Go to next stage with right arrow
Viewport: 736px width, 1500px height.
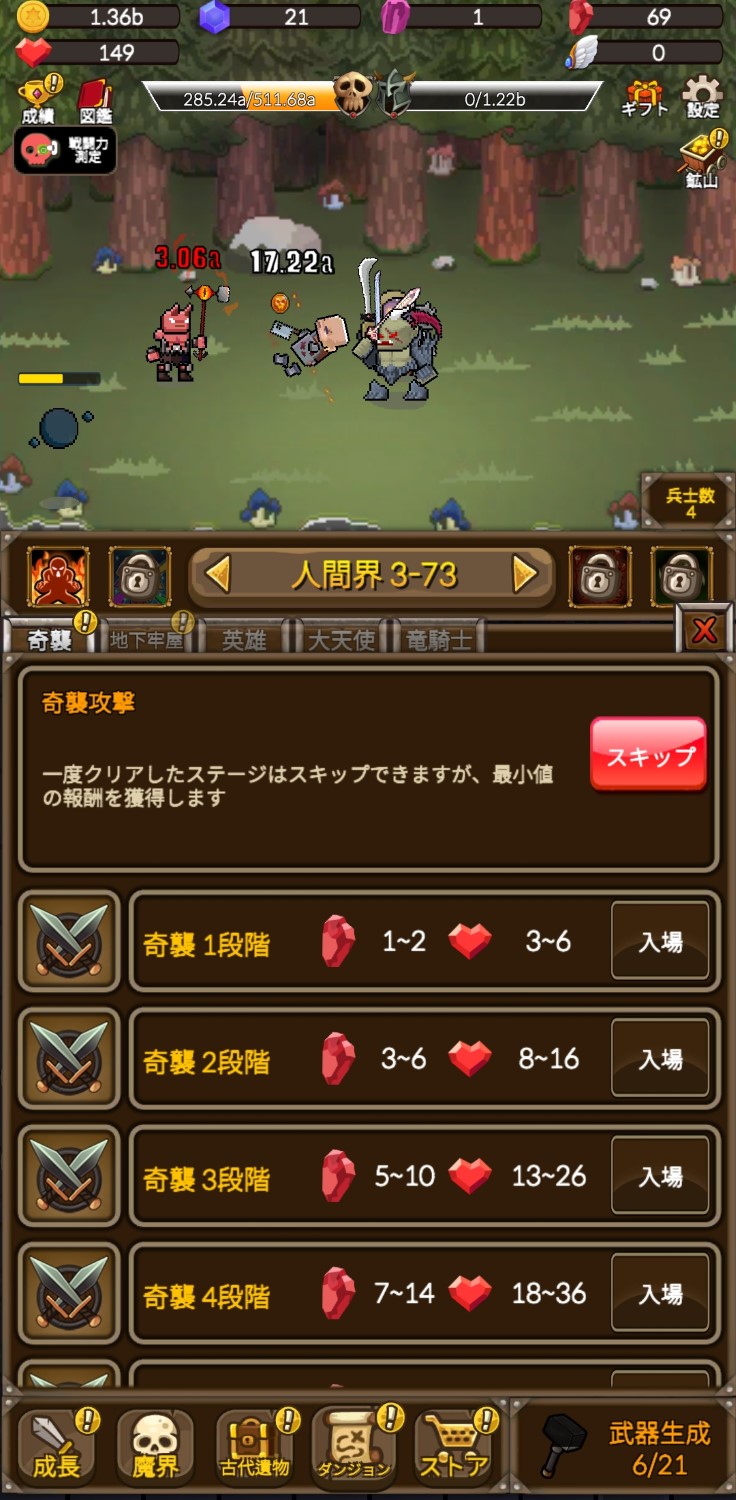[x=526, y=574]
